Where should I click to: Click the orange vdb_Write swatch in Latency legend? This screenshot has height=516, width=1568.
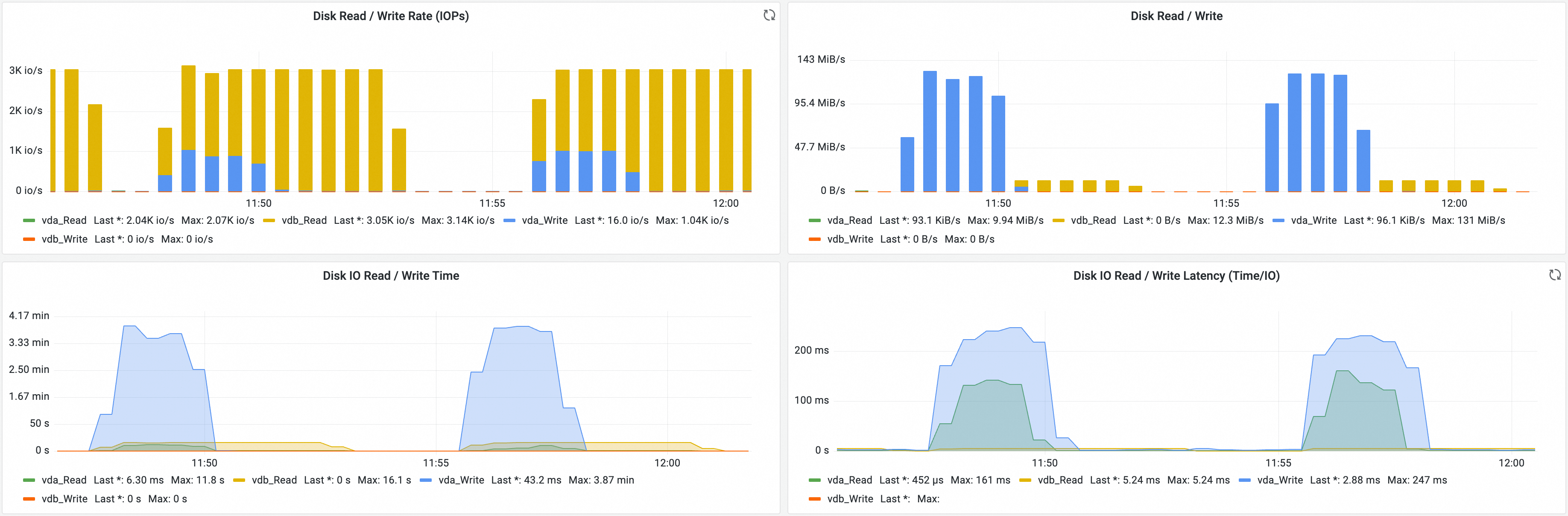coord(814,498)
